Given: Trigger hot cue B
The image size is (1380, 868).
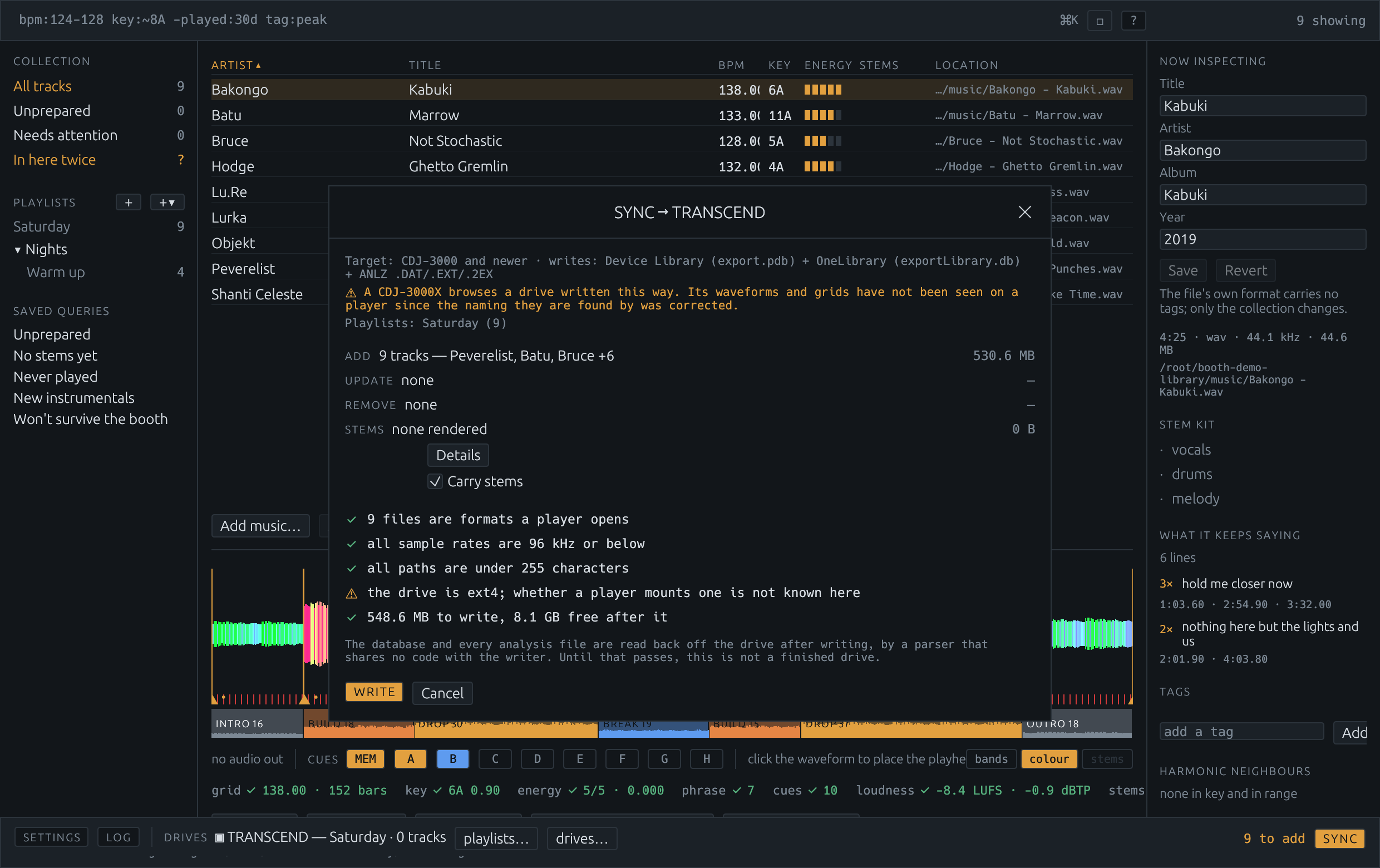Looking at the screenshot, I should coord(453,758).
